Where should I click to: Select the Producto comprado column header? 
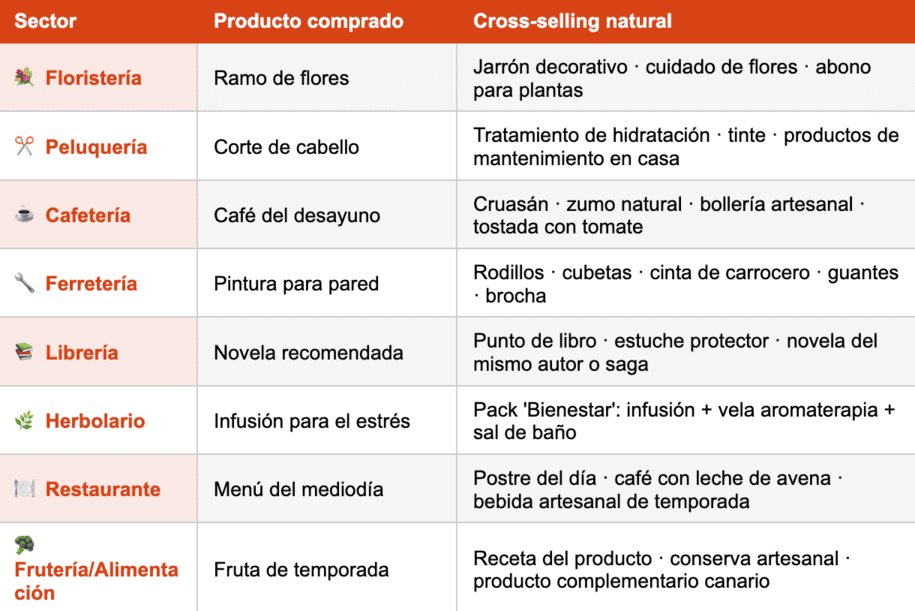click(x=308, y=21)
